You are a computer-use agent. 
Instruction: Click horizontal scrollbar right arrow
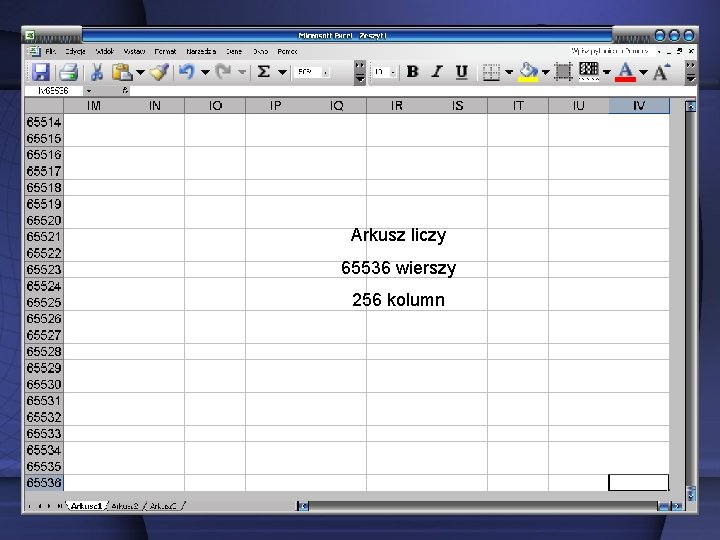(x=676, y=506)
